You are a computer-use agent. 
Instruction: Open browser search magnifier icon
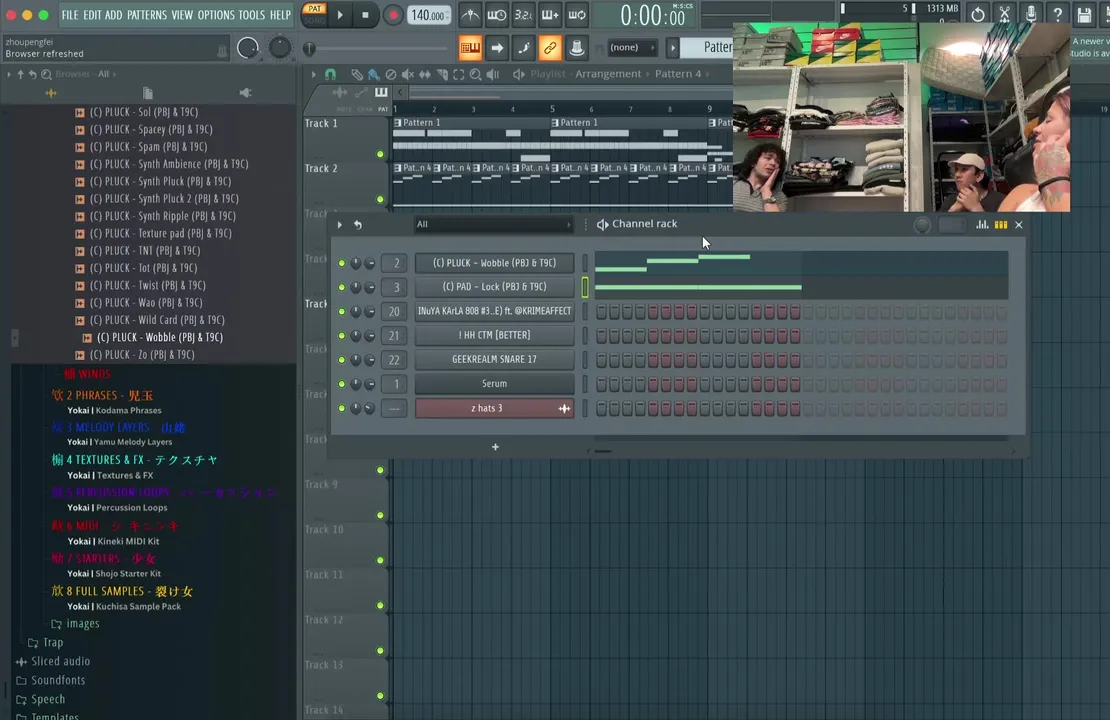(46, 74)
